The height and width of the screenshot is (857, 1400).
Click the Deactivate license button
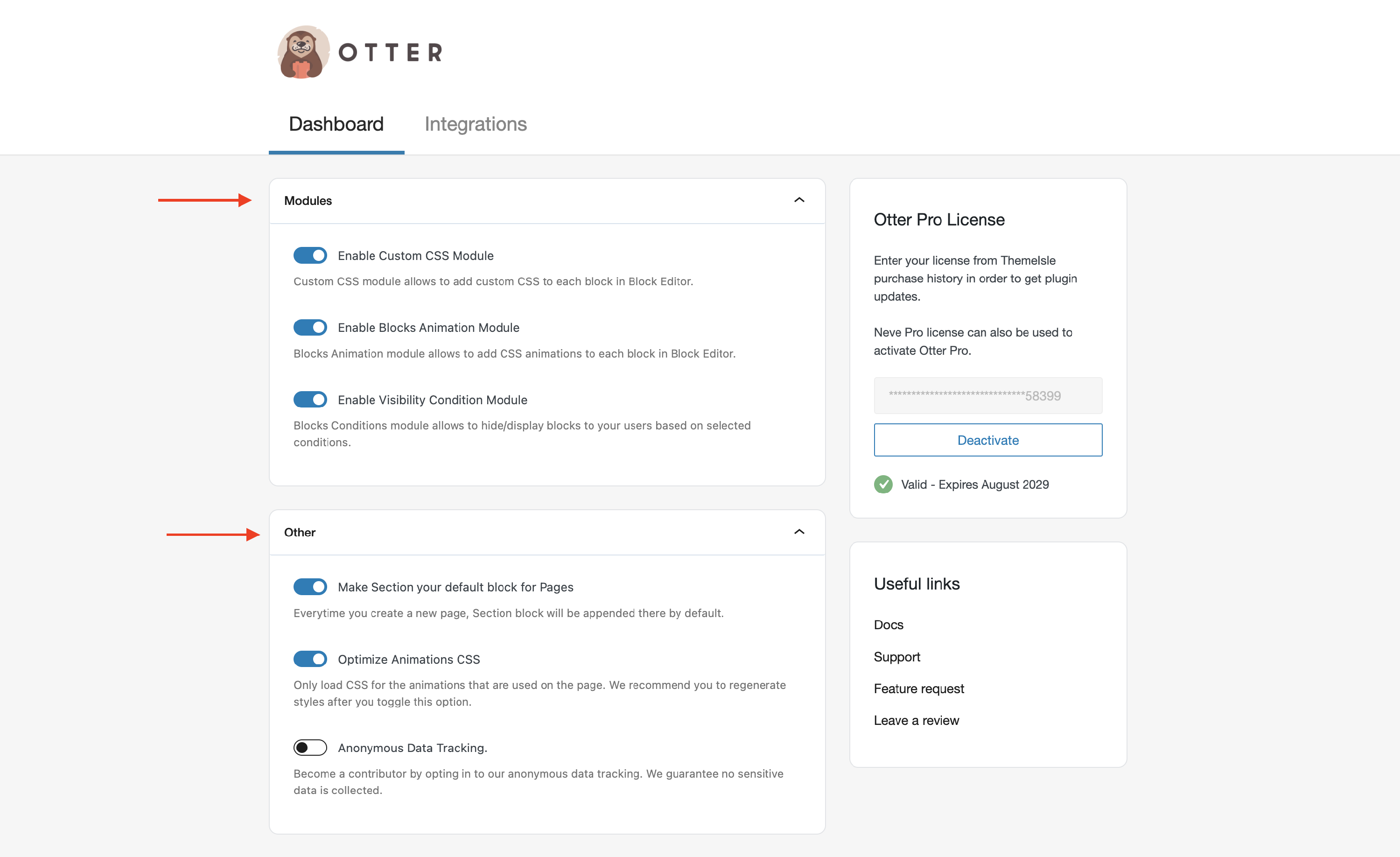coord(987,440)
